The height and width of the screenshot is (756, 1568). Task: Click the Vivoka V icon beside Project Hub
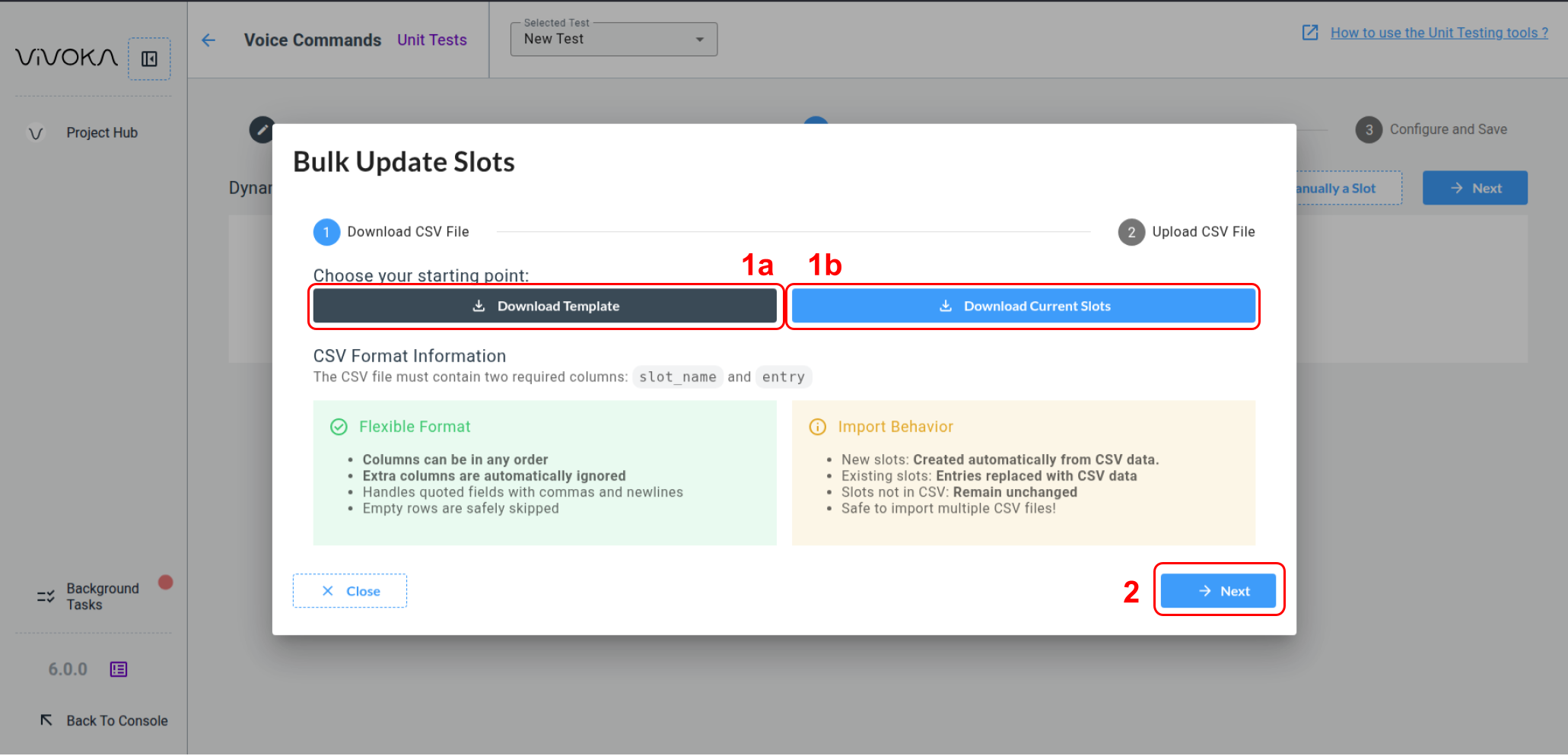click(x=35, y=132)
